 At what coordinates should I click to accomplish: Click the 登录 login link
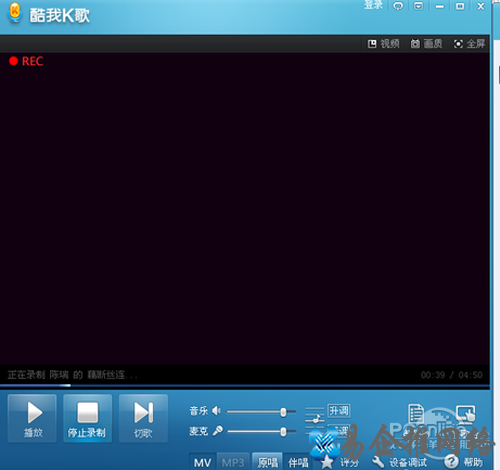click(373, 5)
